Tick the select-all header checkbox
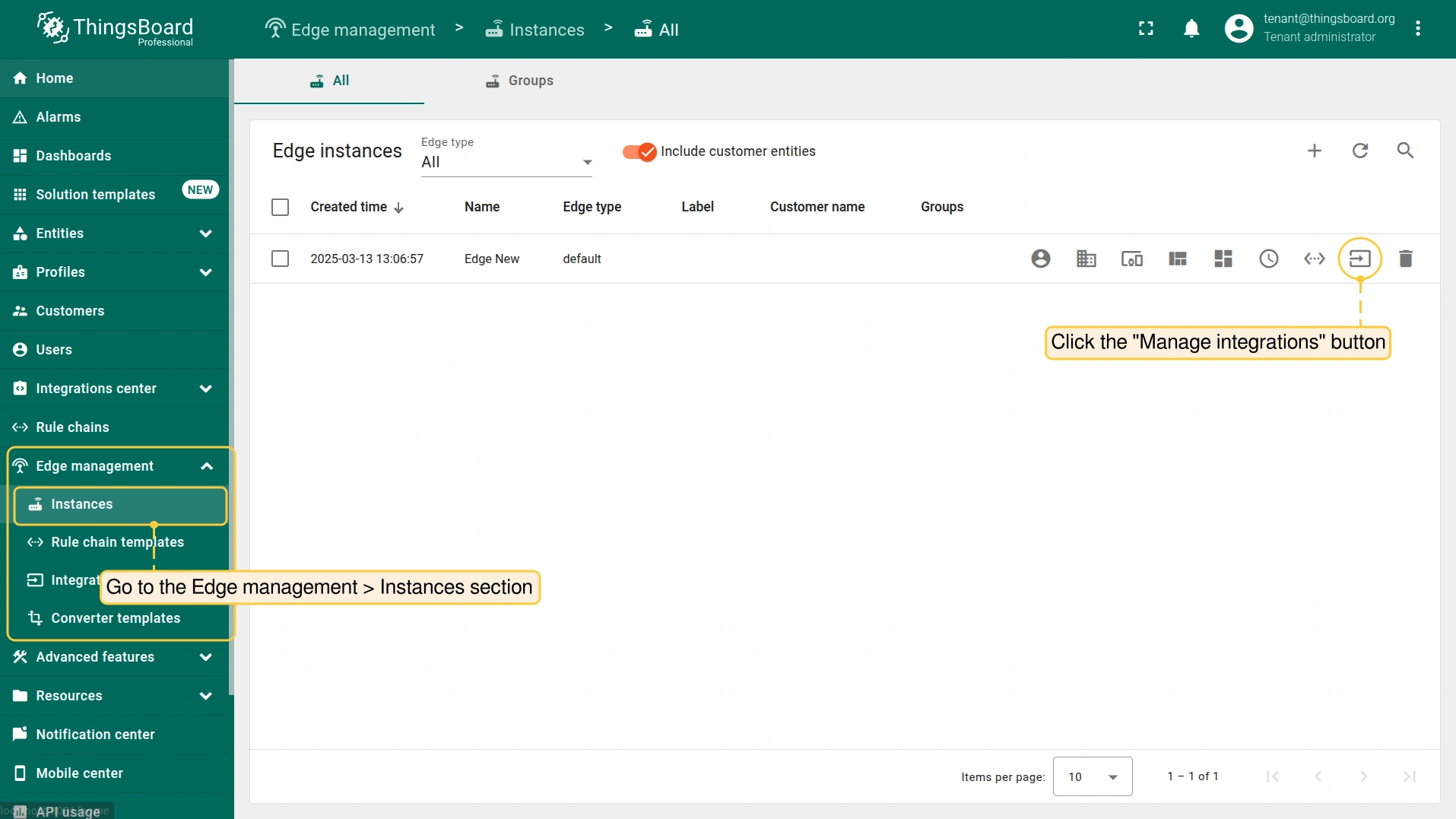This screenshot has height=819, width=1456. [x=280, y=207]
